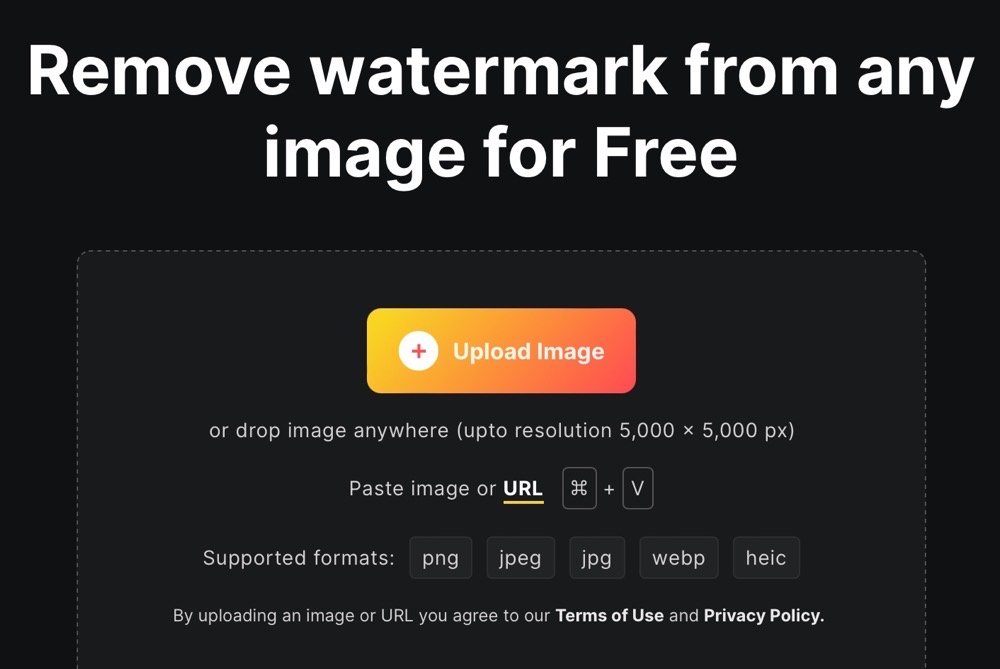
Task: Click the Upload Image button label
Action: point(529,351)
